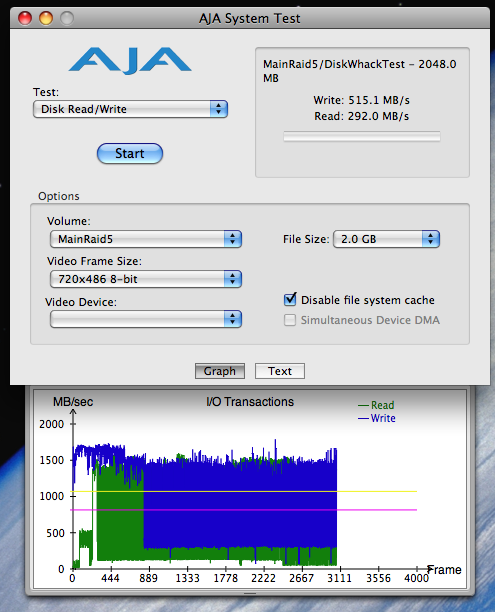The height and width of the screenshot is (612, 495).
Task: Click the Video Frame Size label
Action: click(x=94, y=261)
